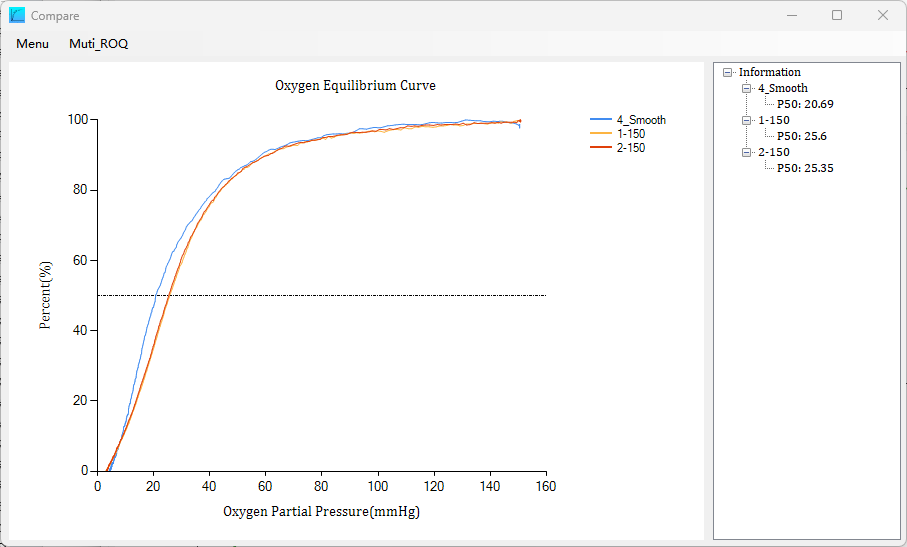Click the 60 tick on the Y axis
Screen dimensions: 907x547
pos(80,260)
